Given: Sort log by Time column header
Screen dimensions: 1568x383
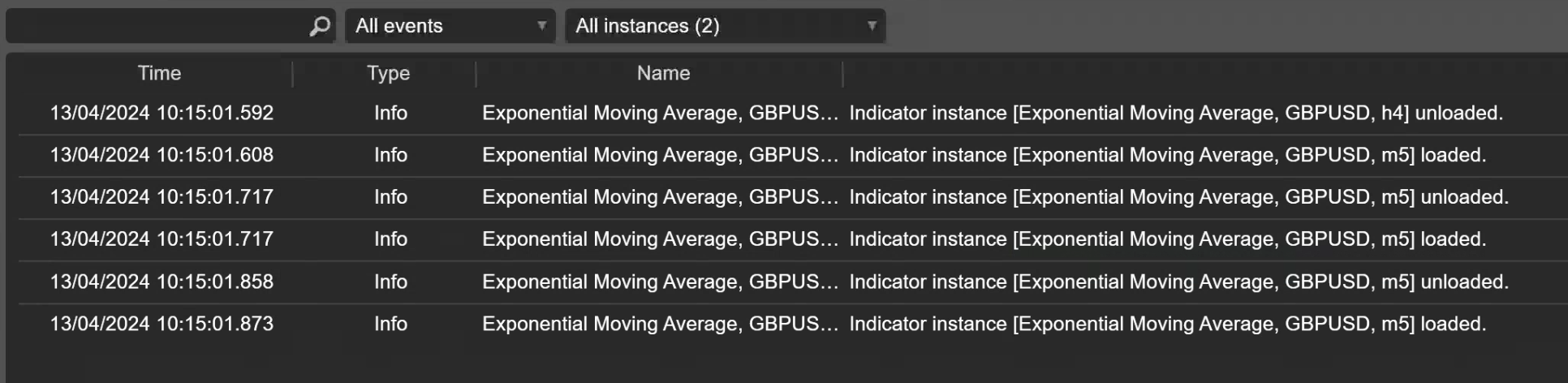Looking at the screenshot, I should tap(159, 73).
